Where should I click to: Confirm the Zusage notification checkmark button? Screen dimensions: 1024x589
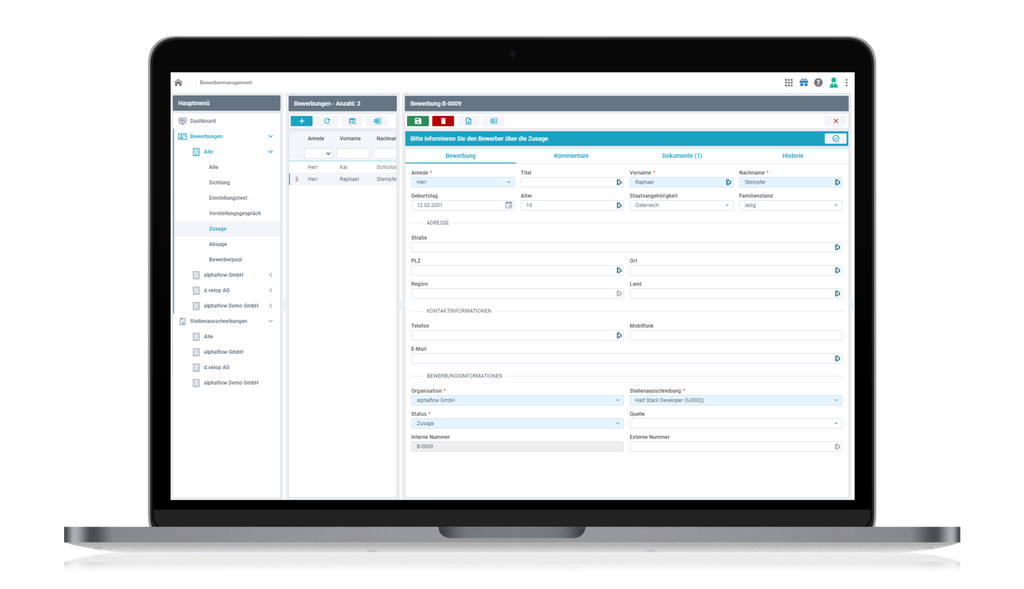click(835, 138)
